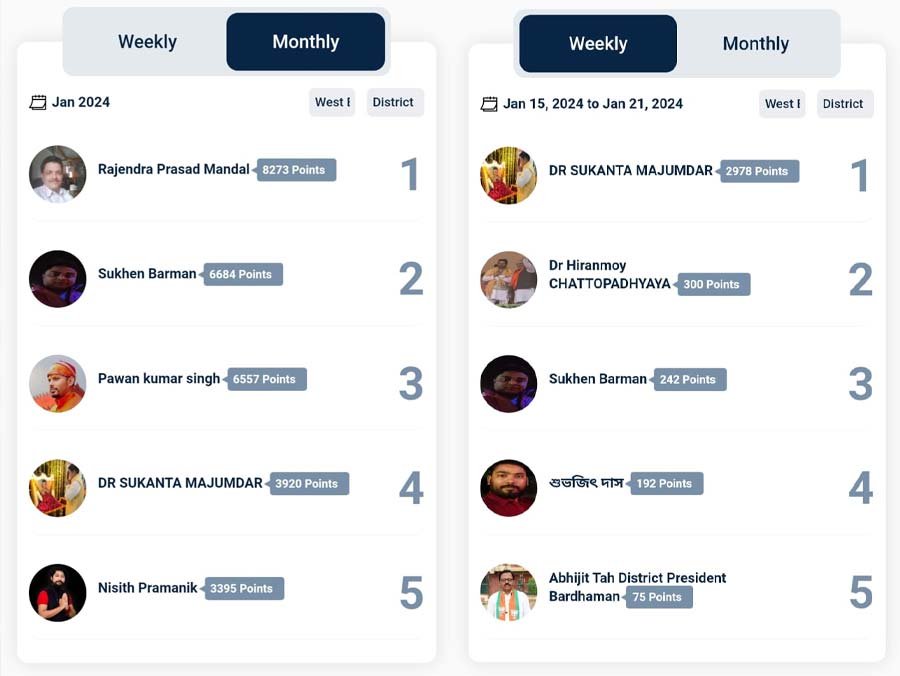Open the District filter in the Jan 2024 panel
This screenshot has width=900, height=676.
393,102
